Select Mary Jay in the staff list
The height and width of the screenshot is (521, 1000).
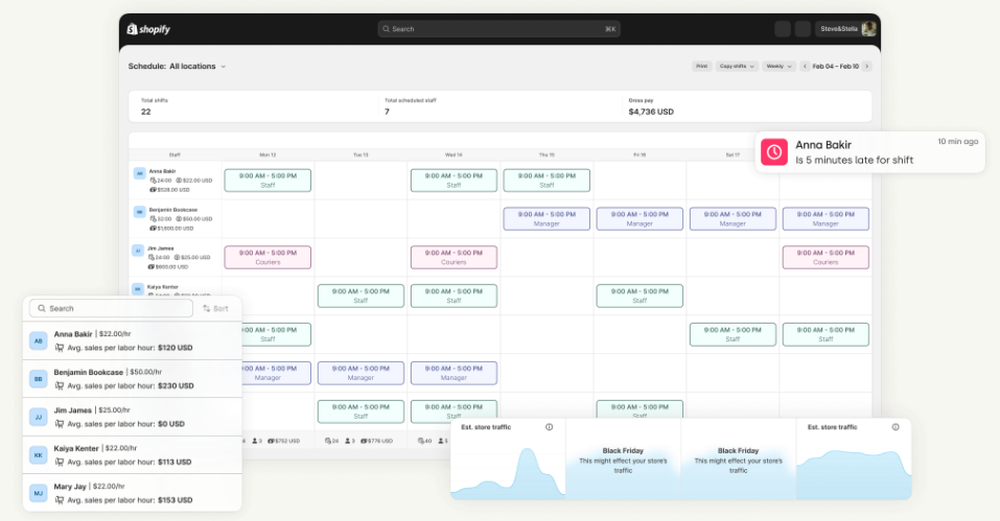(133, 493)
